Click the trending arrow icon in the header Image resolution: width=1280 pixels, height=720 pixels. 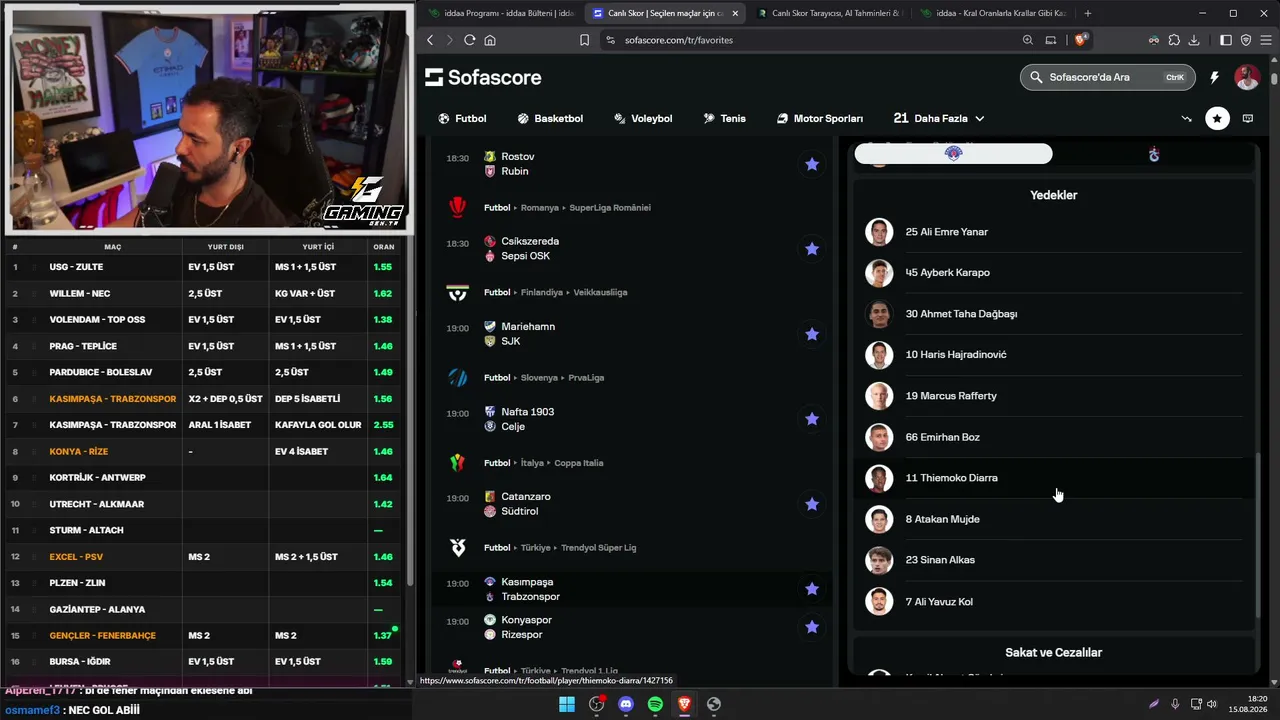(1187, 118)
